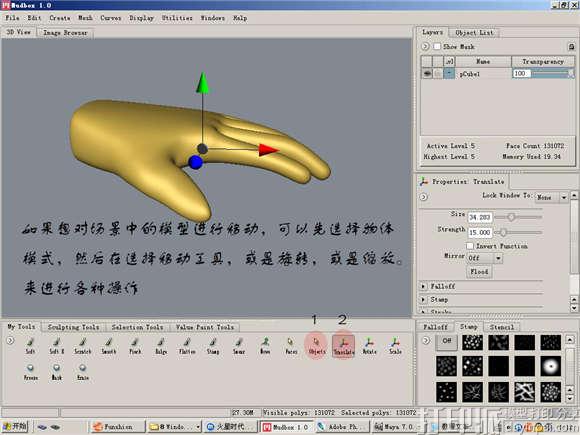580x435 pixels.
Task: Open the Sculpting Tools tab
Action: [x=73, y=327]
